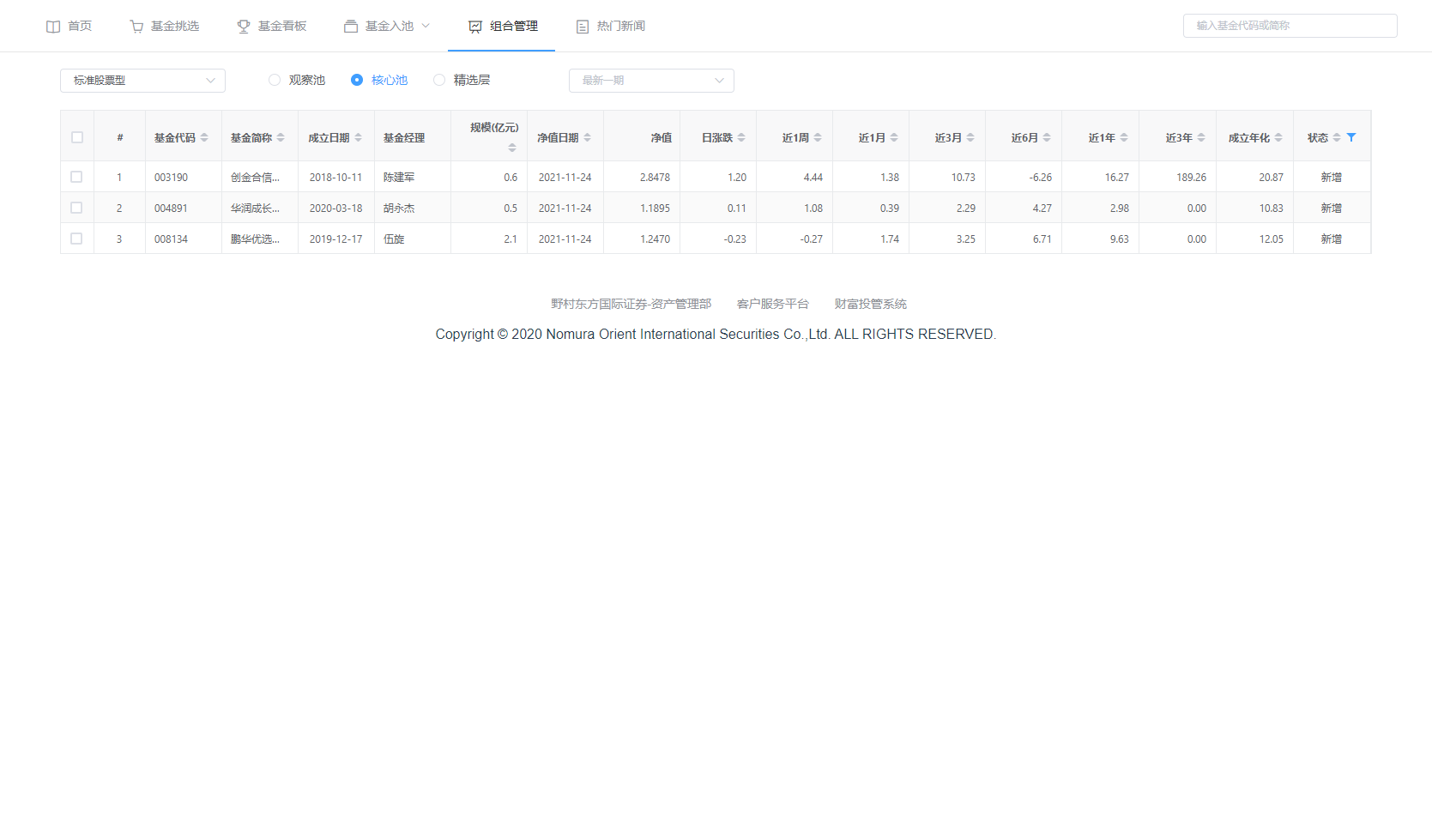The height and width of the screenshot is (840, 1432).
Task: Click the home book icon in the navigation
Action: (53, 27)
